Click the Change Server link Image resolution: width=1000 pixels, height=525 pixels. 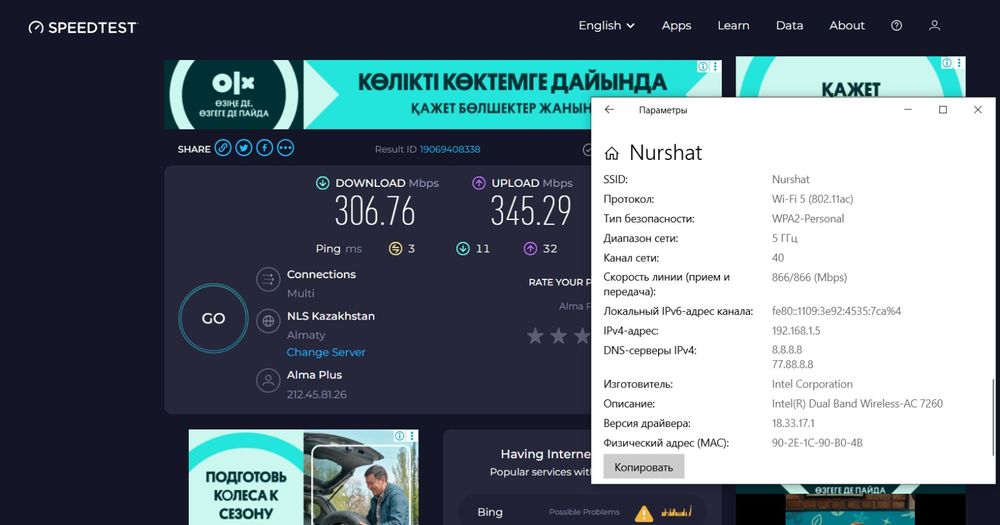click(326, 352)
